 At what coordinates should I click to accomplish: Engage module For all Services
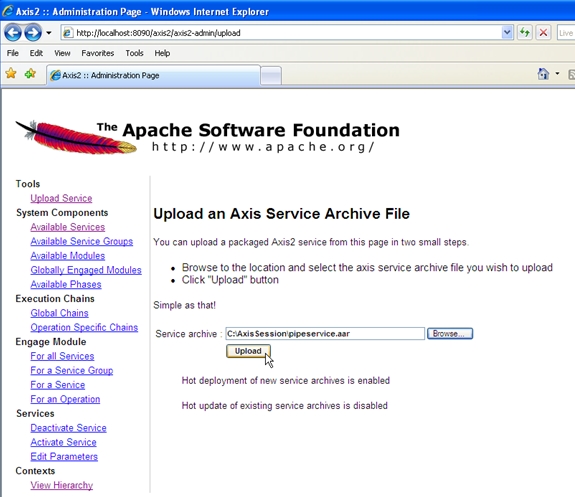tap(62, 356)
